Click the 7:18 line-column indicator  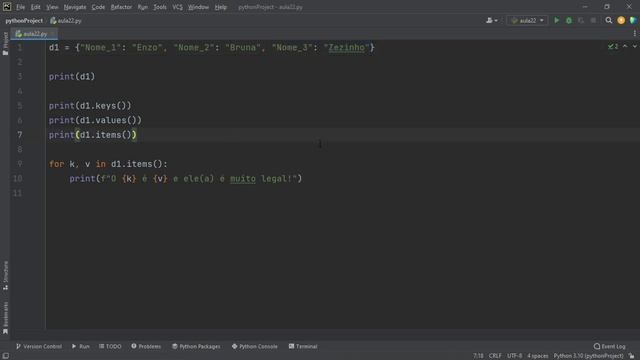[x=478, y=356]
